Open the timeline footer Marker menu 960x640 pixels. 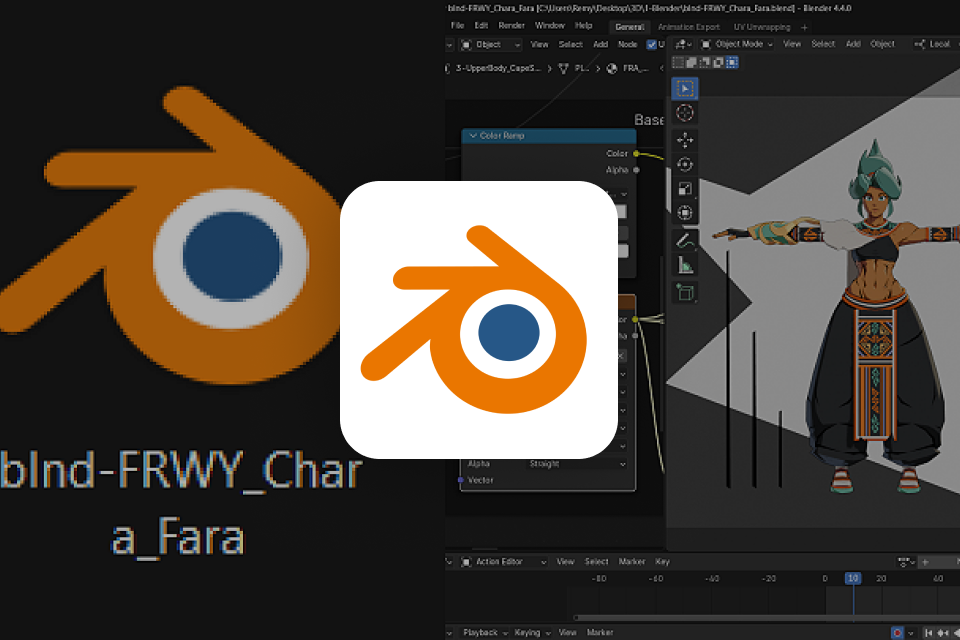(600, 633)
